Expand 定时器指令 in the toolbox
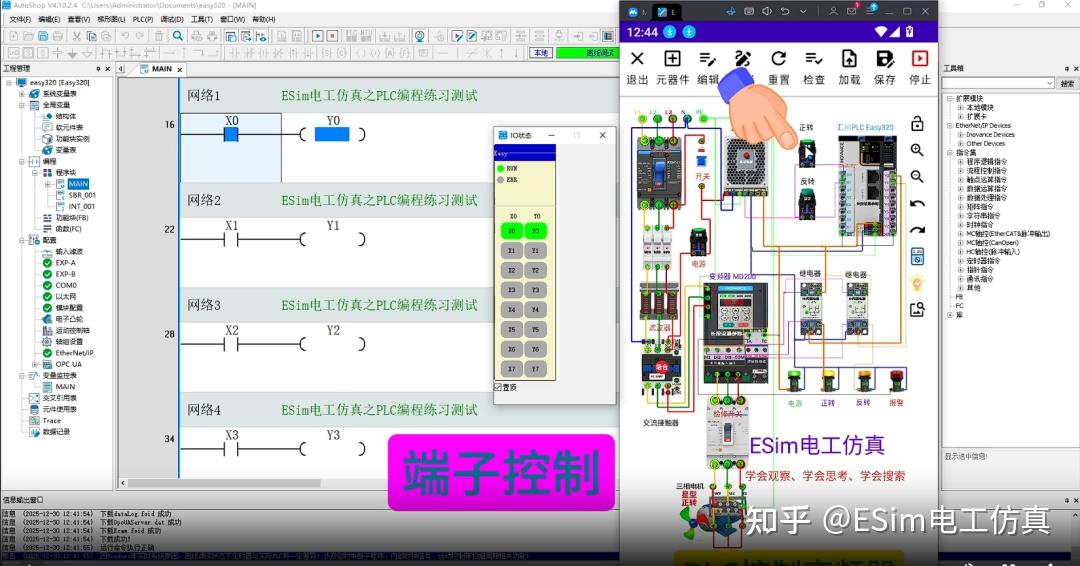Screen dimensions: 1080x566 coord(961,261)
